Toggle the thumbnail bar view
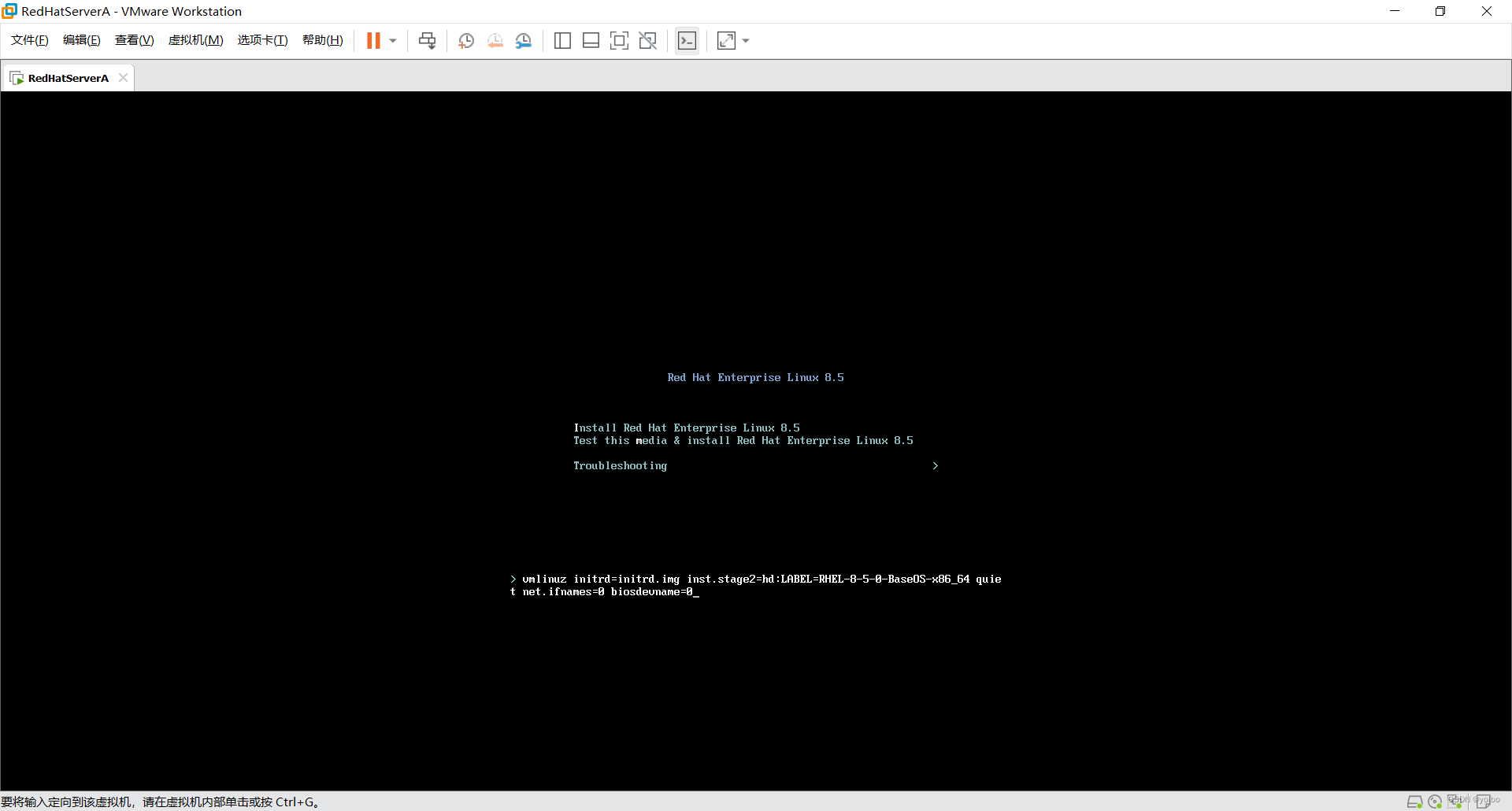 tap(591, 41)
